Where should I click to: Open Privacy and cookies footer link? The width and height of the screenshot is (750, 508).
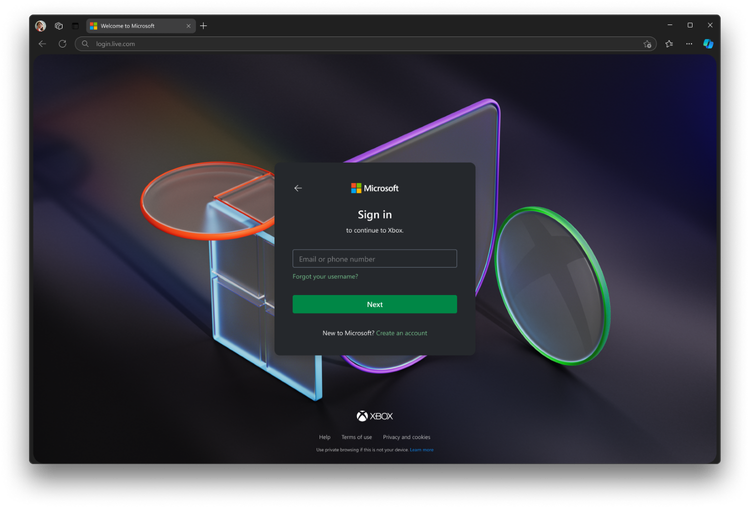pyautogui.click(x=407, y=437)
